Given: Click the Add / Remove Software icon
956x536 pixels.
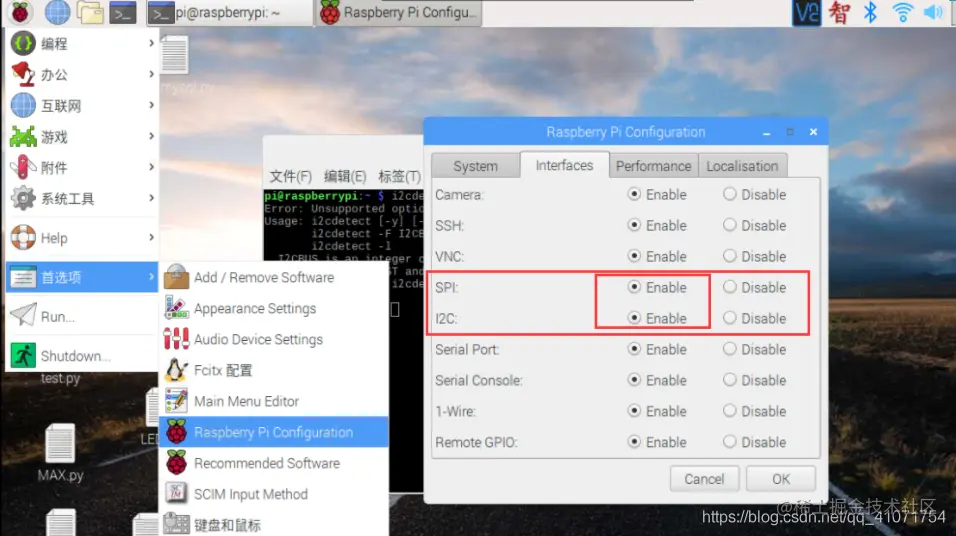Looking at the screenshot, I should point(176,277).
